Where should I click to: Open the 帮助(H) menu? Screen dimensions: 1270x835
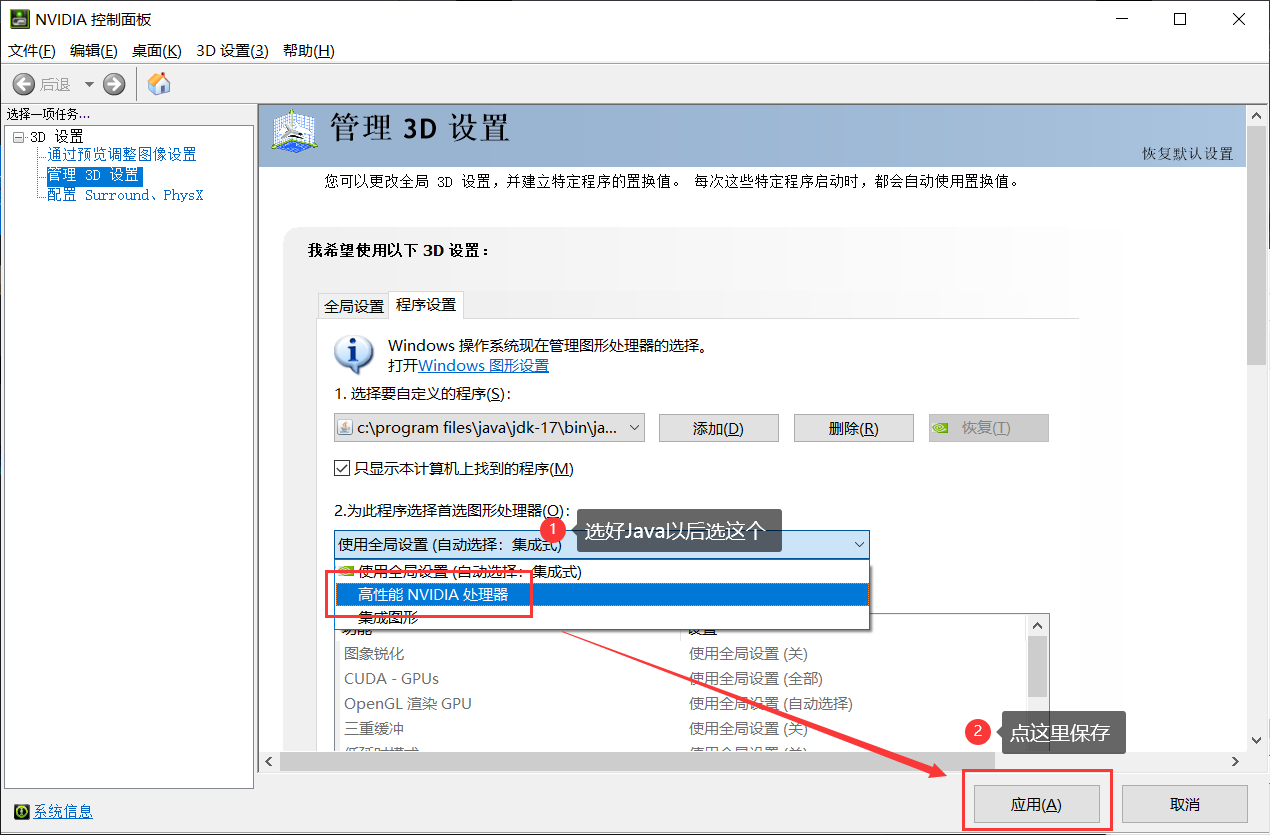309,51
